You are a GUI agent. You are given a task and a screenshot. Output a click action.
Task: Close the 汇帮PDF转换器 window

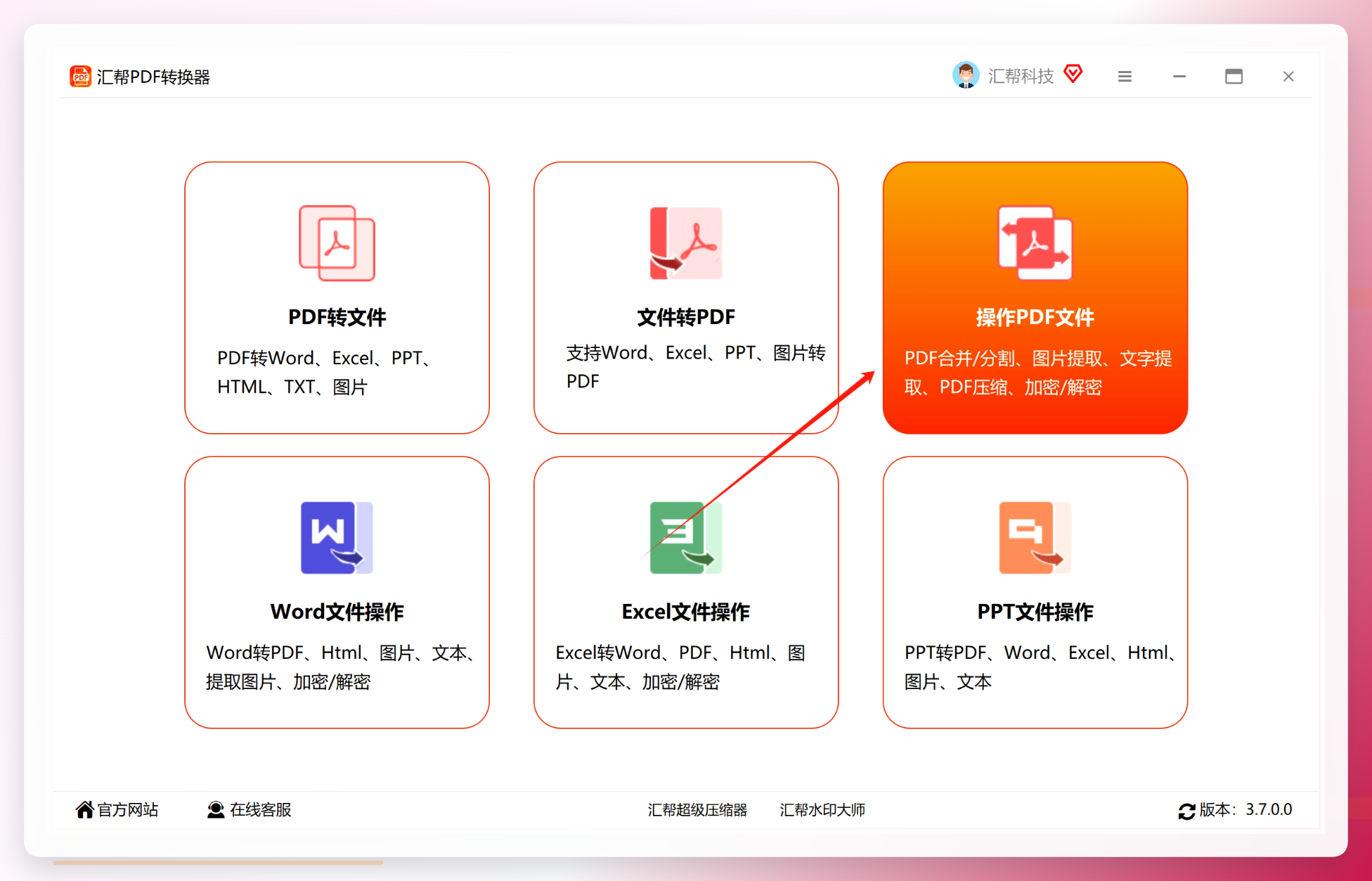(1288, 76)
